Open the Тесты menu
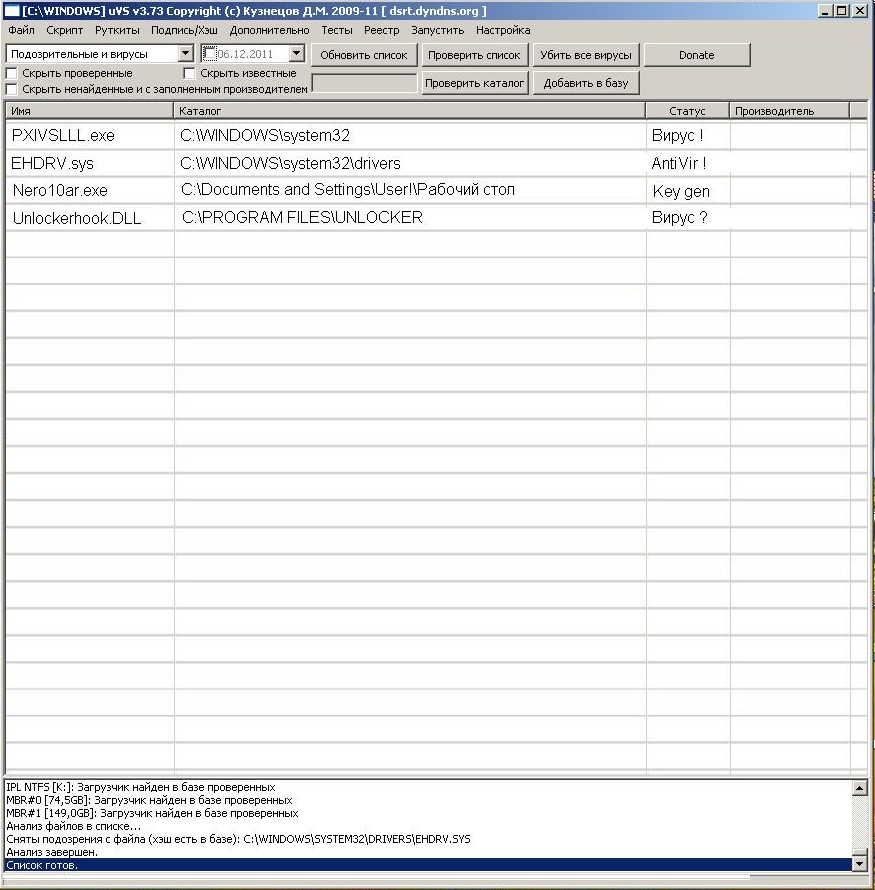Screen dimensions: 875x890 336,30
